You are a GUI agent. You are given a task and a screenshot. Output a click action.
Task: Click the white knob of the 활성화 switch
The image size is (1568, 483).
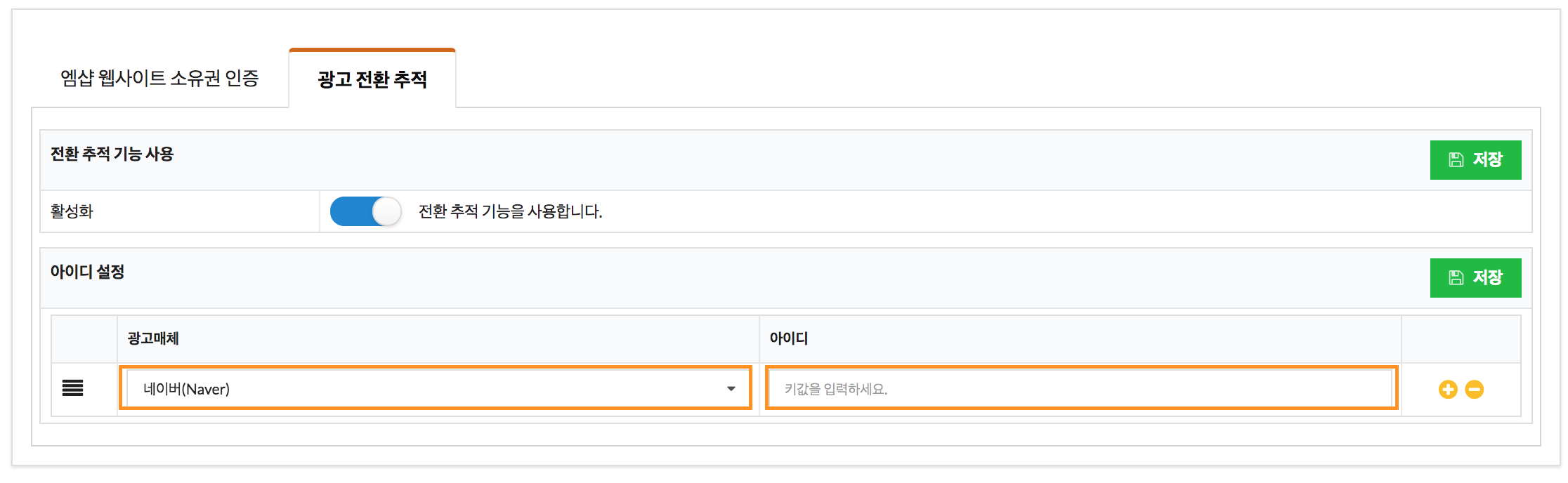[386, 211]
